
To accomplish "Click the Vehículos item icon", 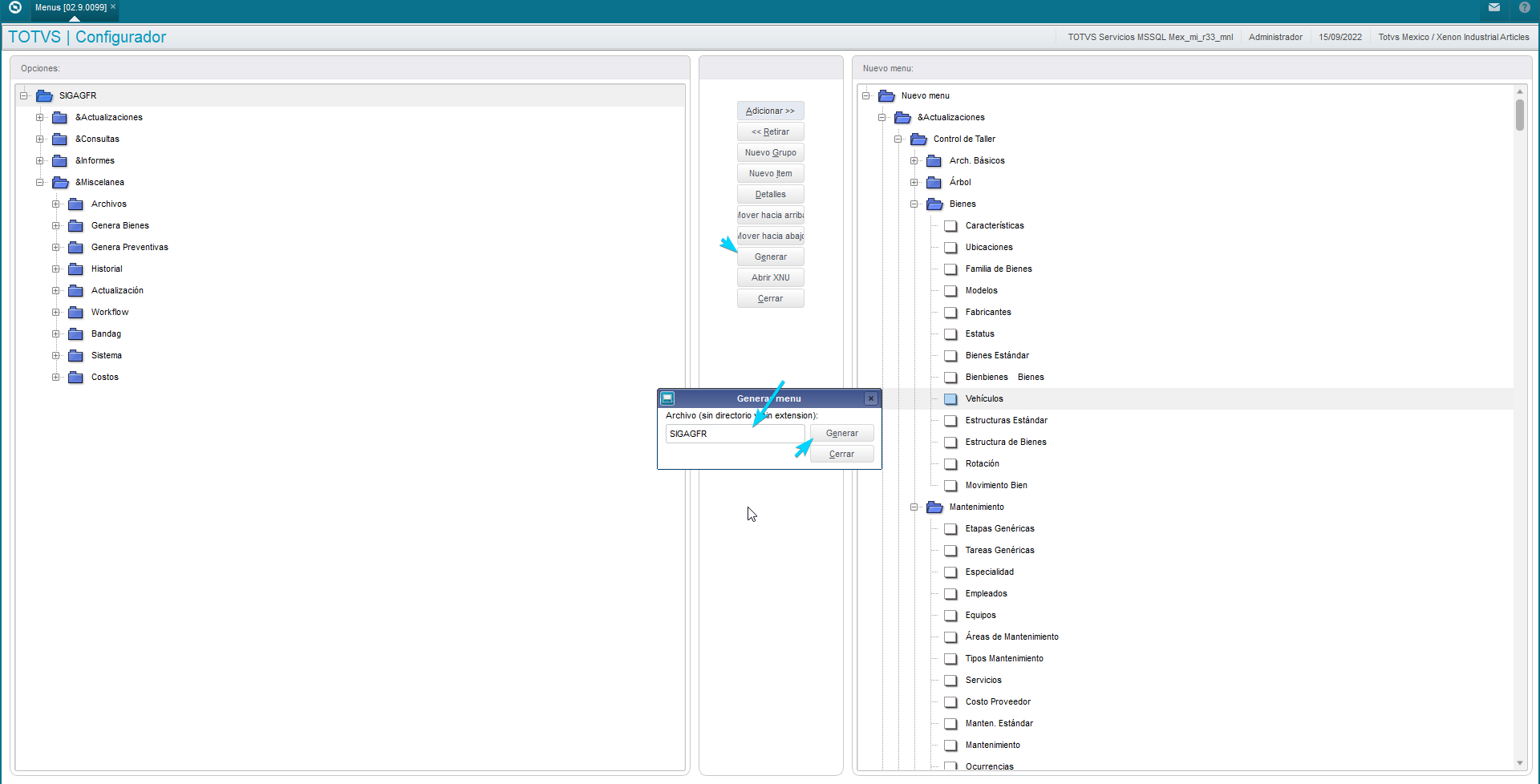I will (x=950, y=398).
